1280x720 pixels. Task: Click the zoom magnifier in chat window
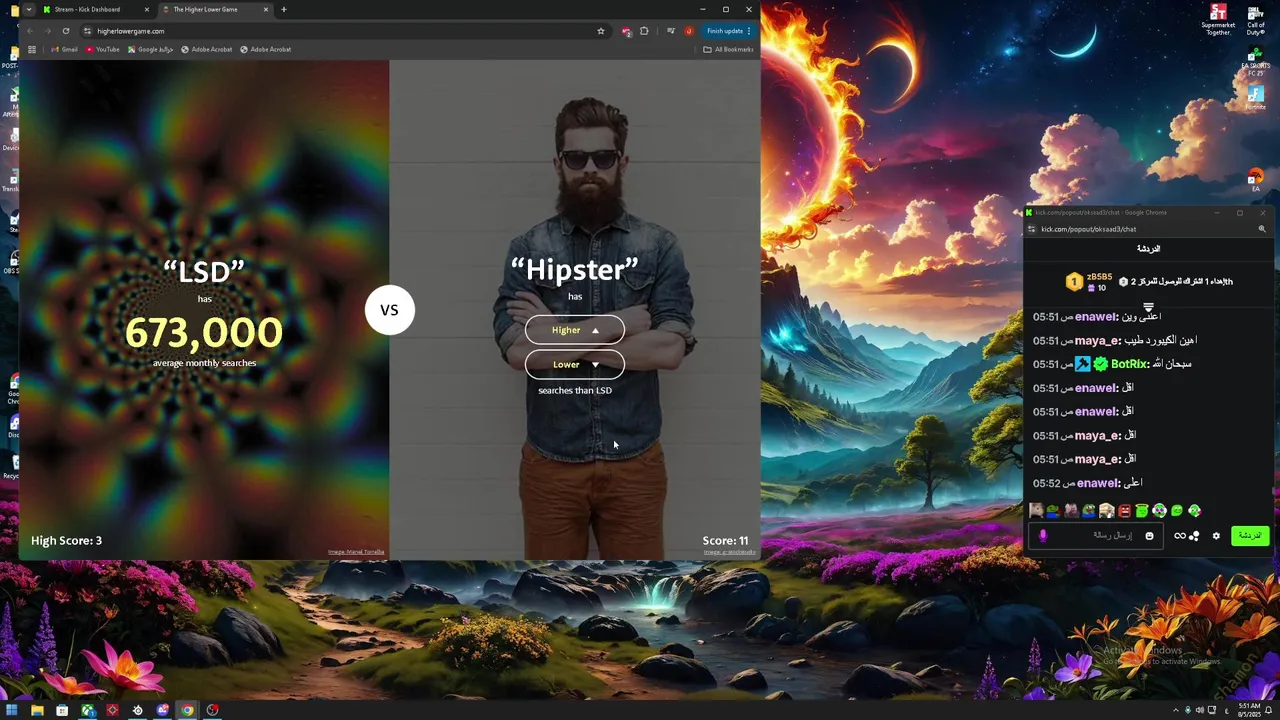pyautogui.click(x=1261, y=229)
